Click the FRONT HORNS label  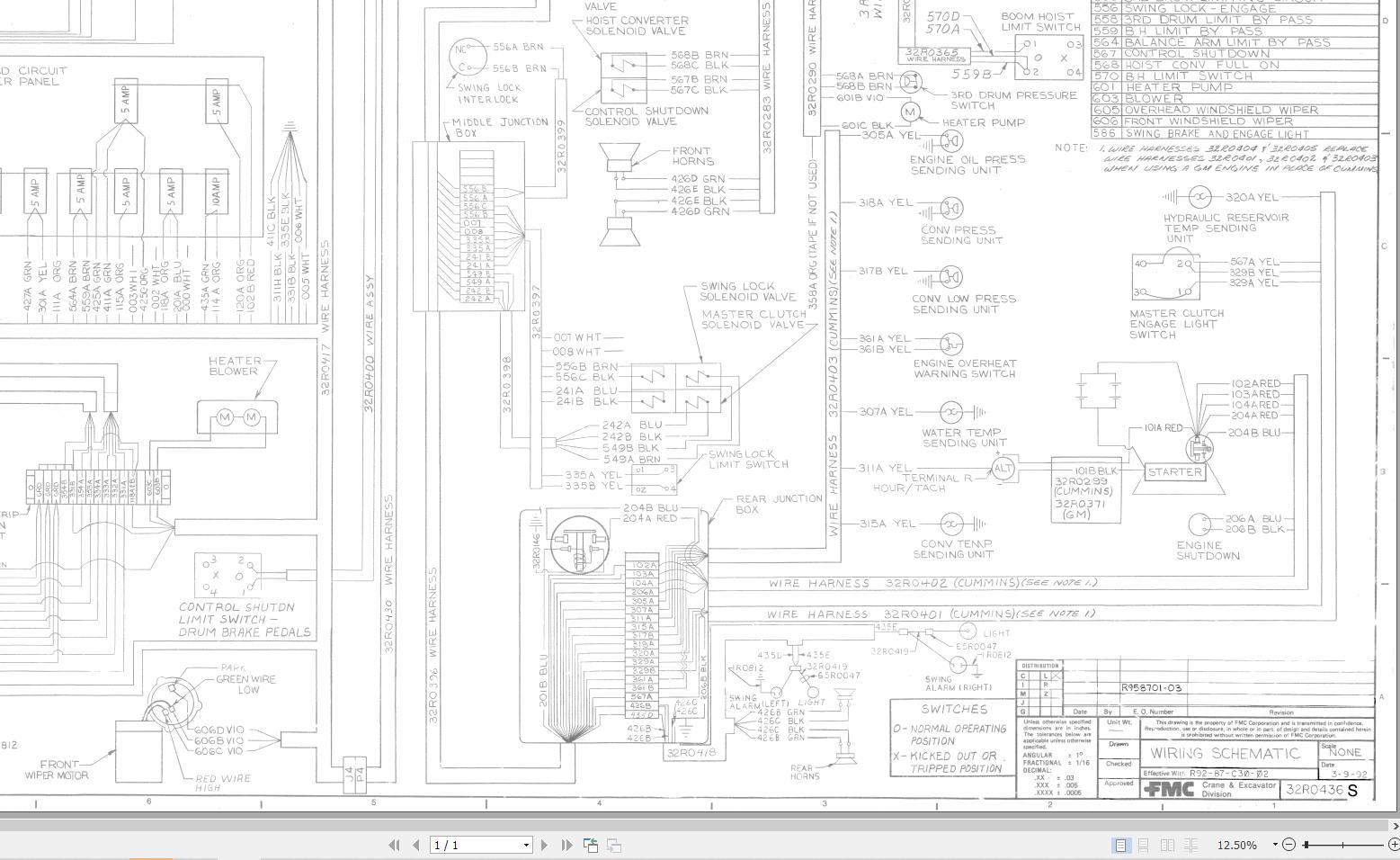pyautogui.click(x=691, y=157)
